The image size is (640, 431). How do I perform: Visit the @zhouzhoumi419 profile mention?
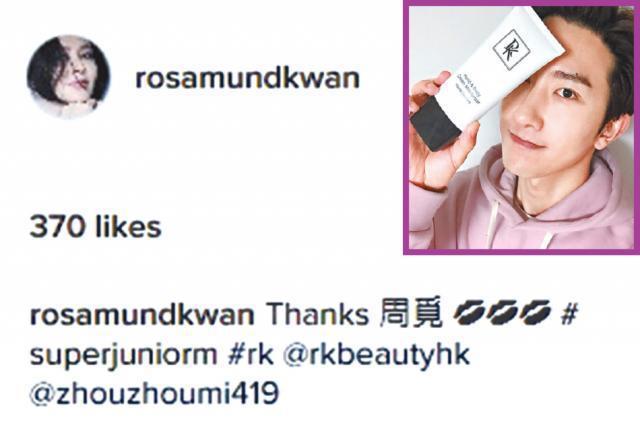point(154,394)
